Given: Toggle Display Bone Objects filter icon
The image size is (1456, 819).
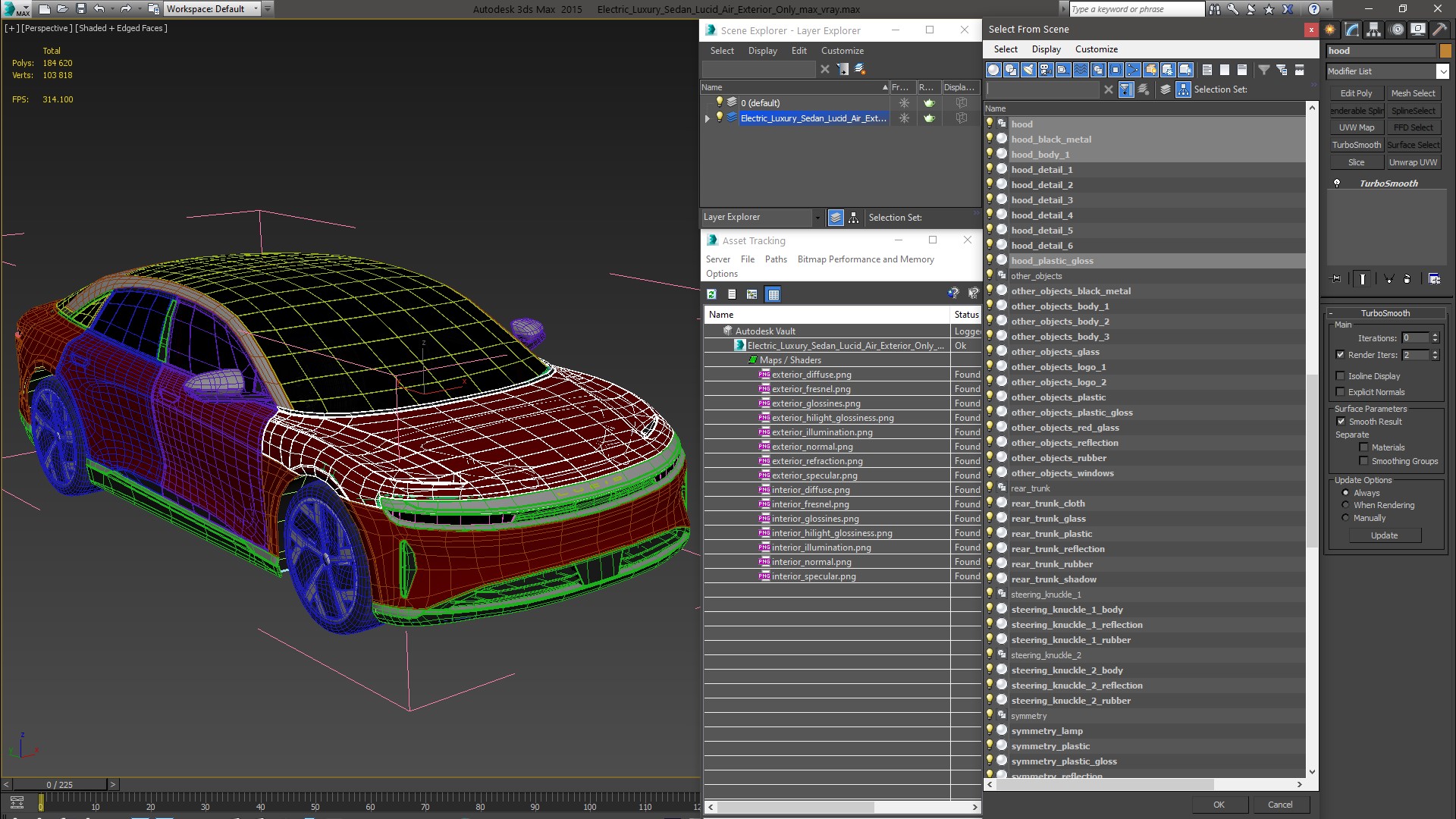Looking at the screenshot, I should tap(1133, 70).
